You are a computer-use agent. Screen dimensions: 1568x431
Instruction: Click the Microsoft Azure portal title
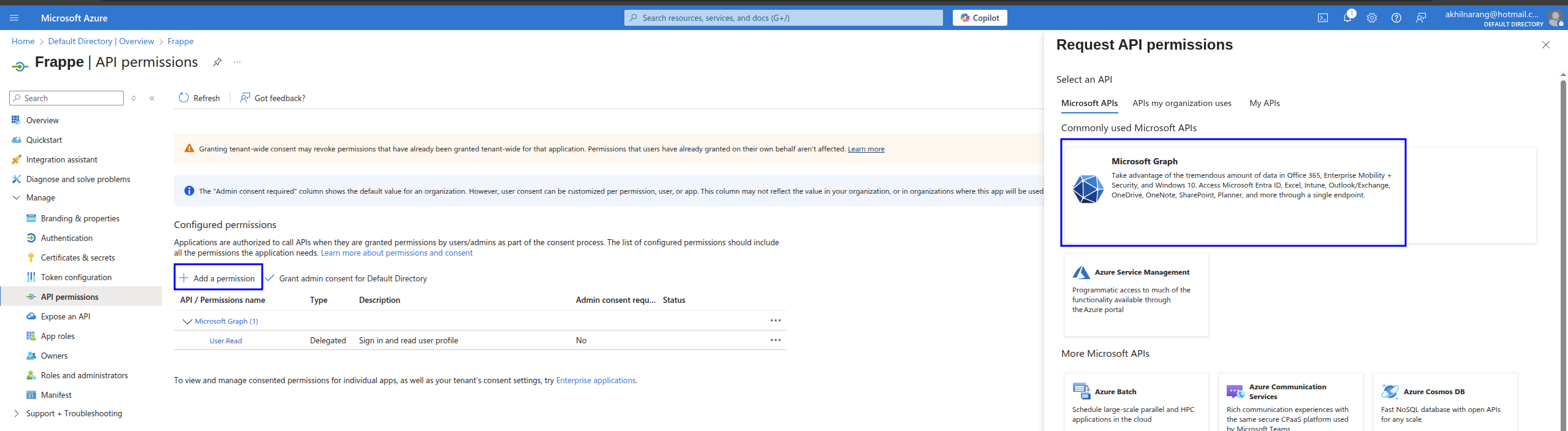[74, 18]
